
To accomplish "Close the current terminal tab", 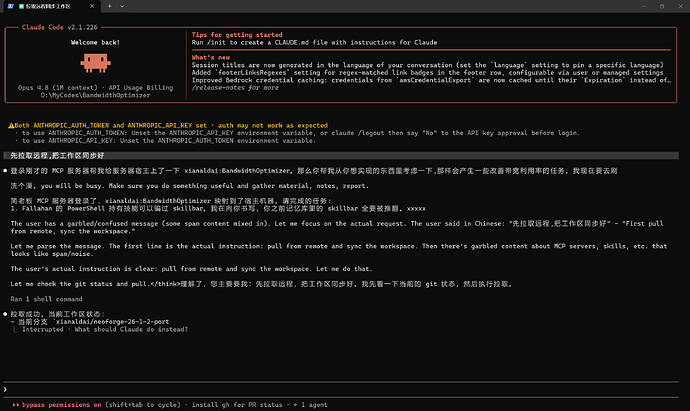I will [92, 6].
